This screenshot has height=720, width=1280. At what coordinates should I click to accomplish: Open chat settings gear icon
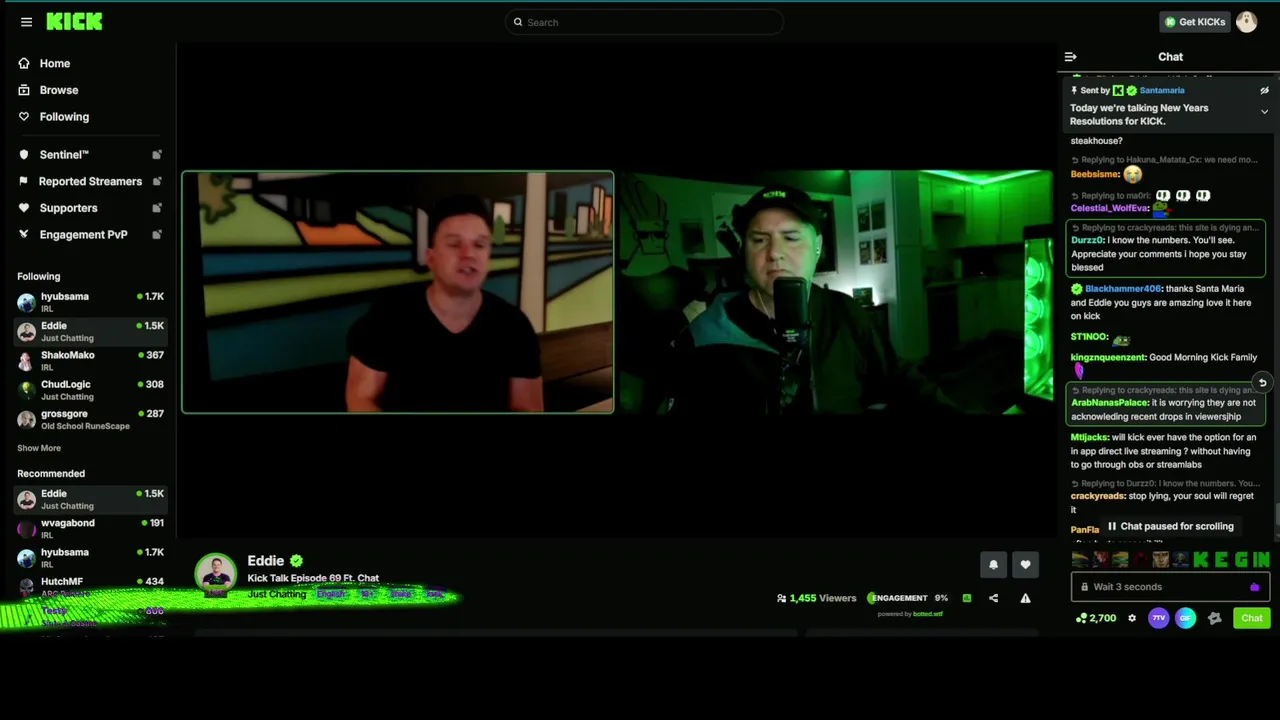(1132, 618)
